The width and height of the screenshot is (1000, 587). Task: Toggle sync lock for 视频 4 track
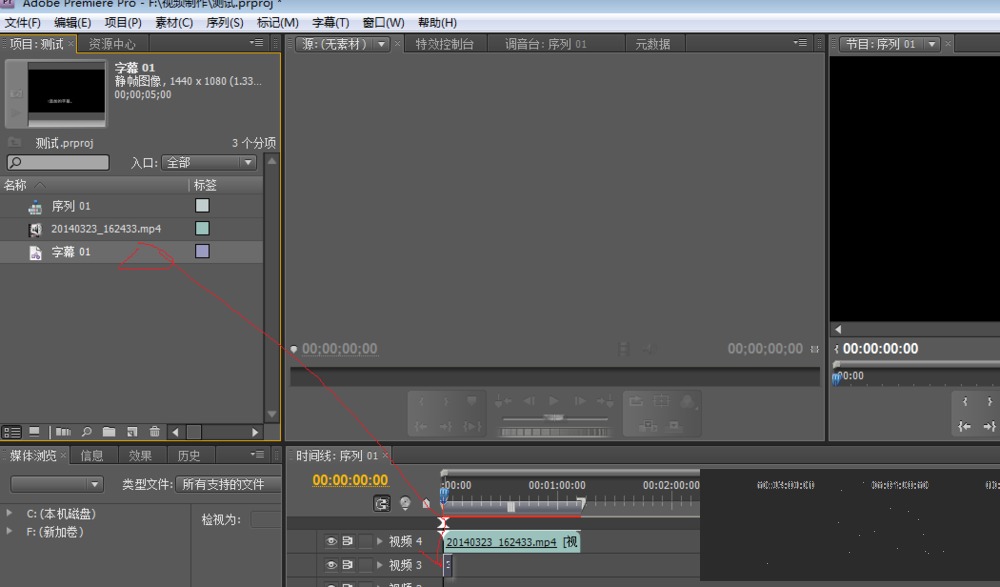click(348, 542)
